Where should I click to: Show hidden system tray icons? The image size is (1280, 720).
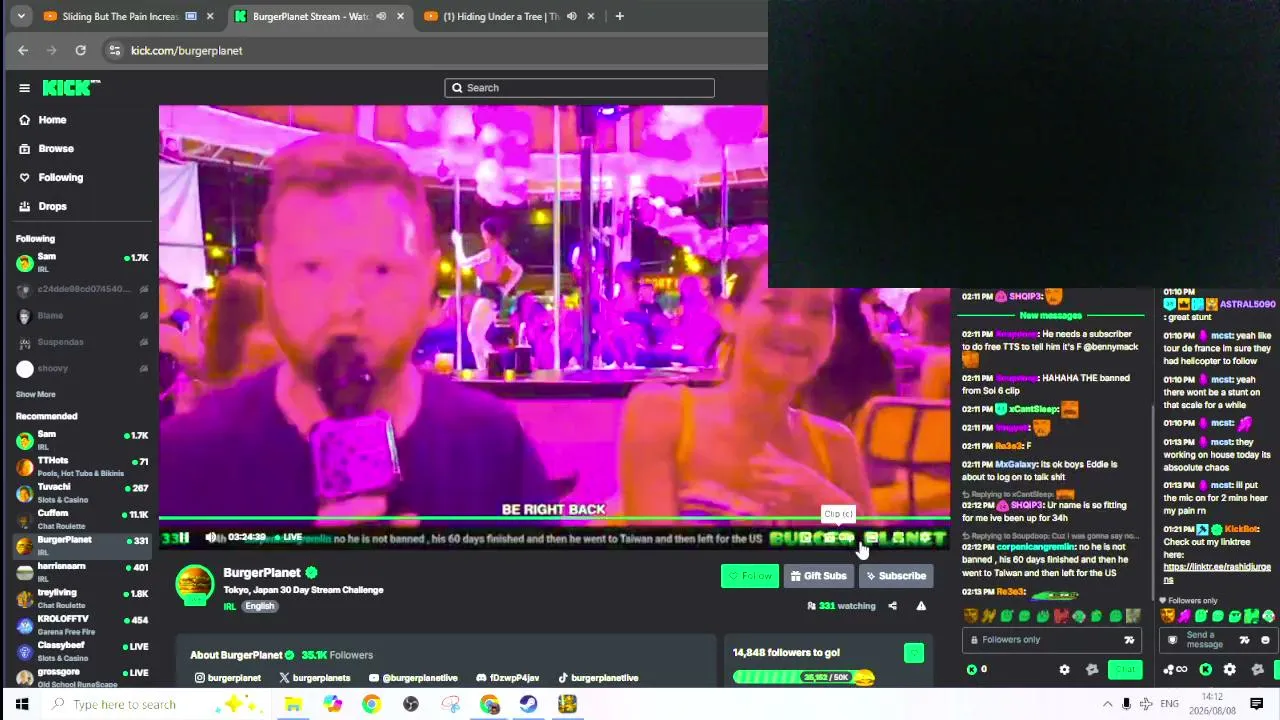[1107, 704]
